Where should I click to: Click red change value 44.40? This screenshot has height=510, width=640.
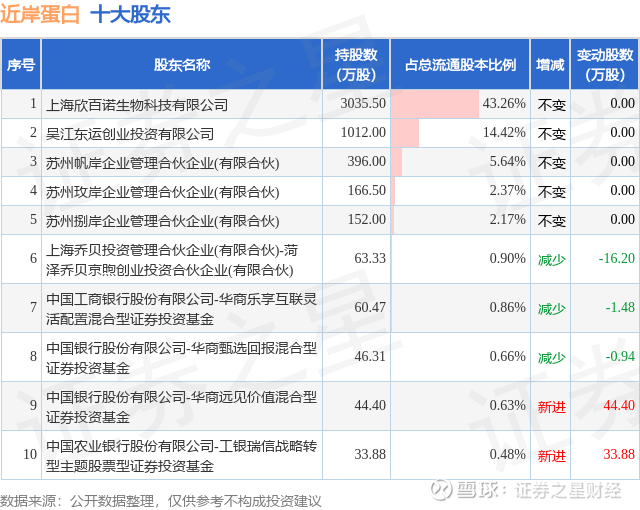[619, 405]
